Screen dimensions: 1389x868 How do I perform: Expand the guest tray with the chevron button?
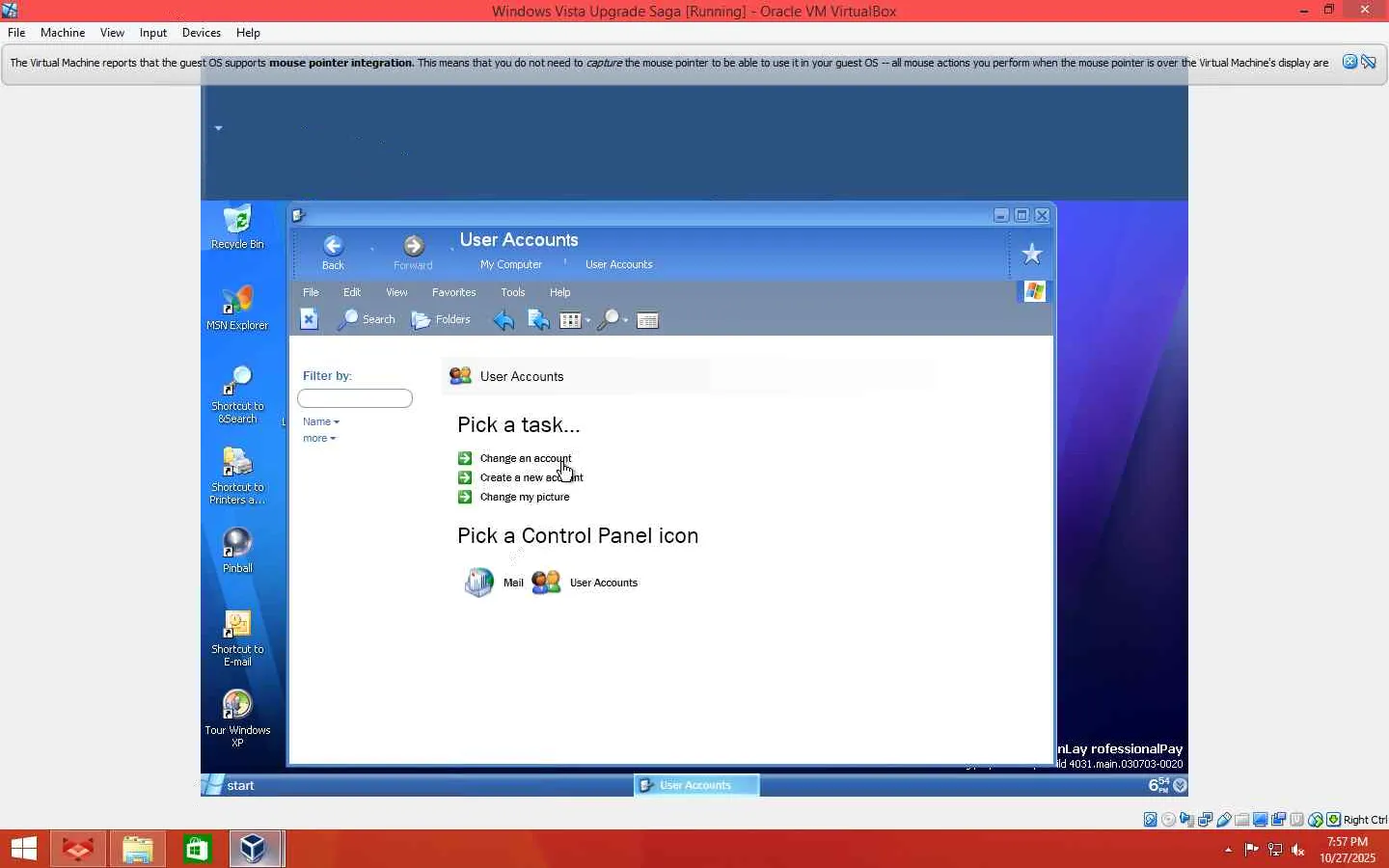(1180, 786)
